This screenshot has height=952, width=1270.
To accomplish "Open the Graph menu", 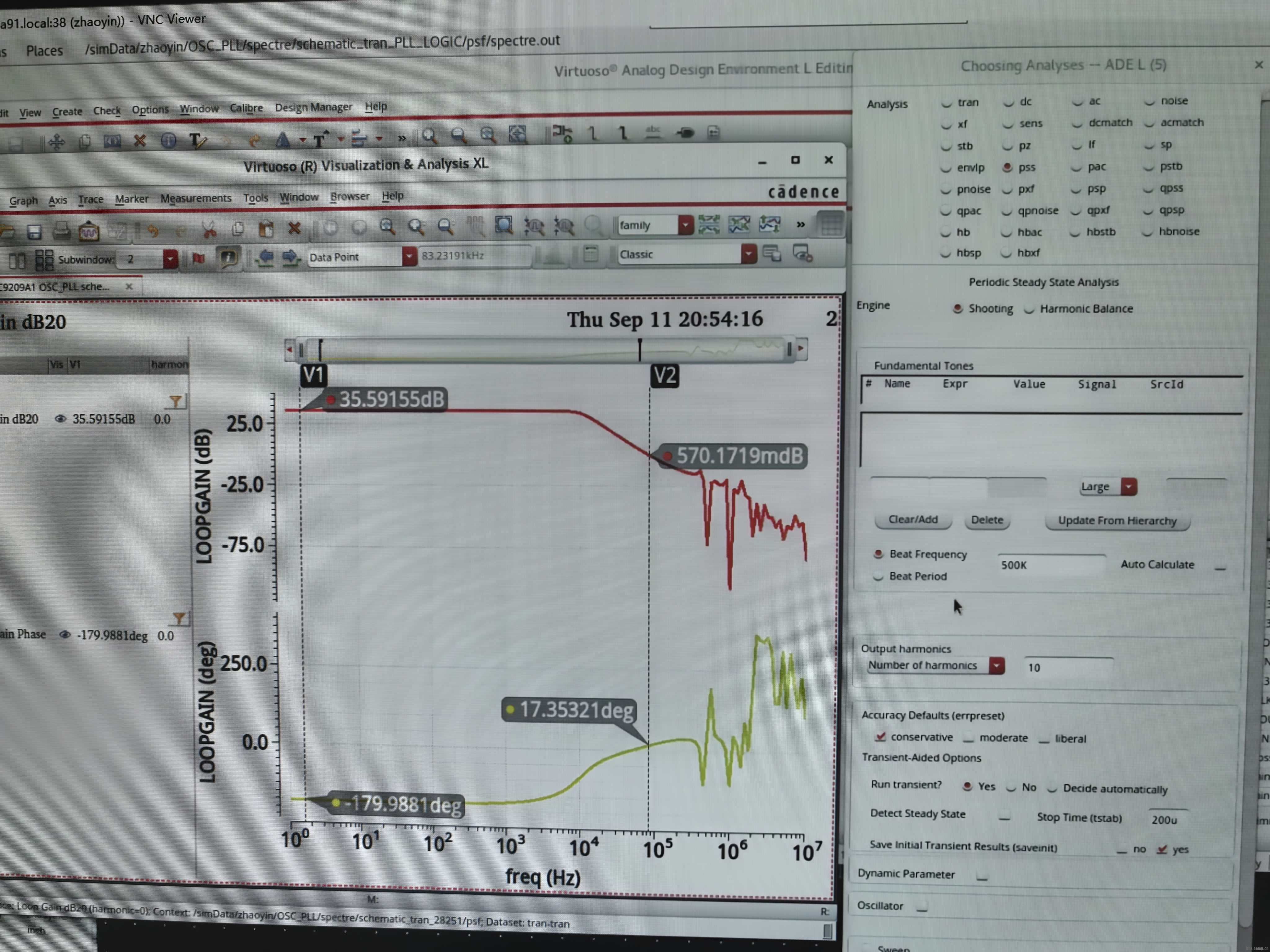I will [x=24, y=200].
